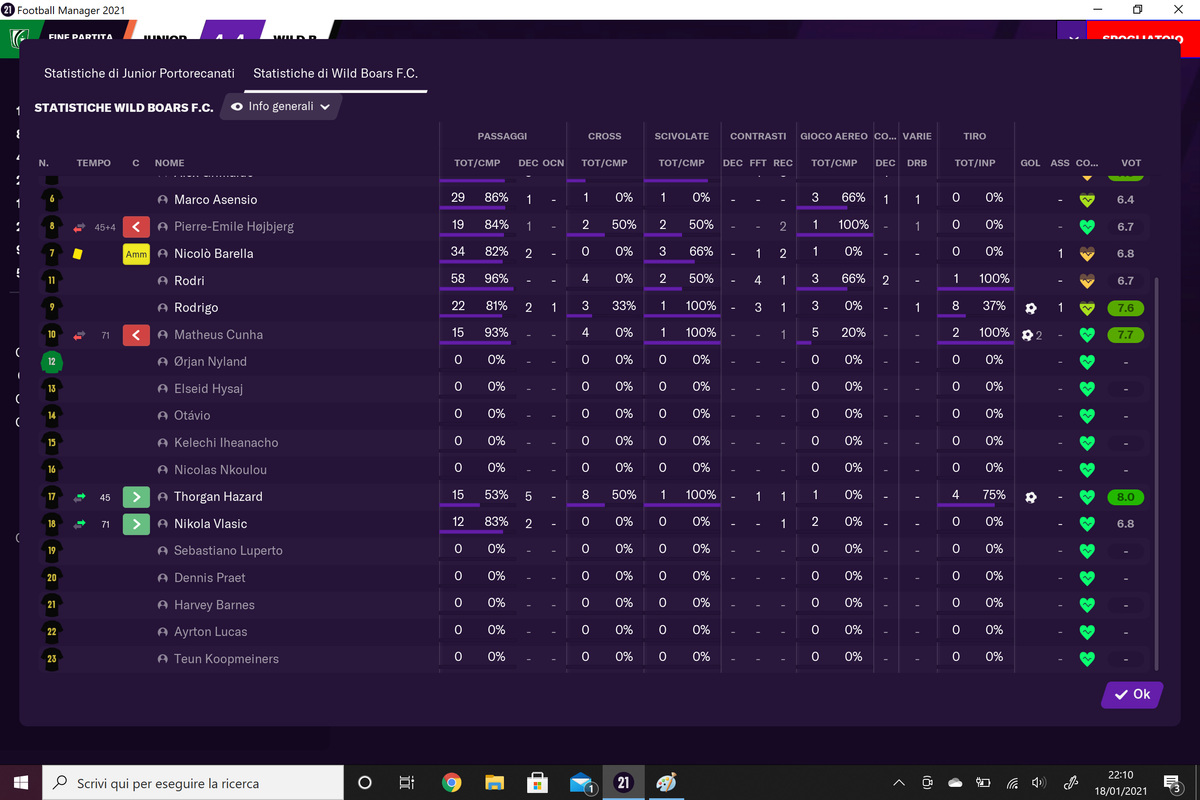
Task: Click substitution arrows icon for Vlasic row
Action: (80, 524)
